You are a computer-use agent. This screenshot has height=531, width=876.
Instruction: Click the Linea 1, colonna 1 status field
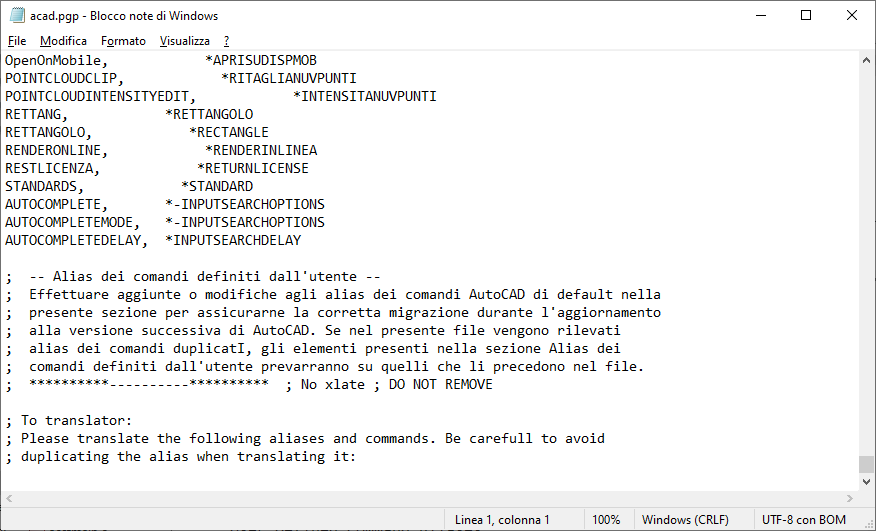click(x=502, y=520)
